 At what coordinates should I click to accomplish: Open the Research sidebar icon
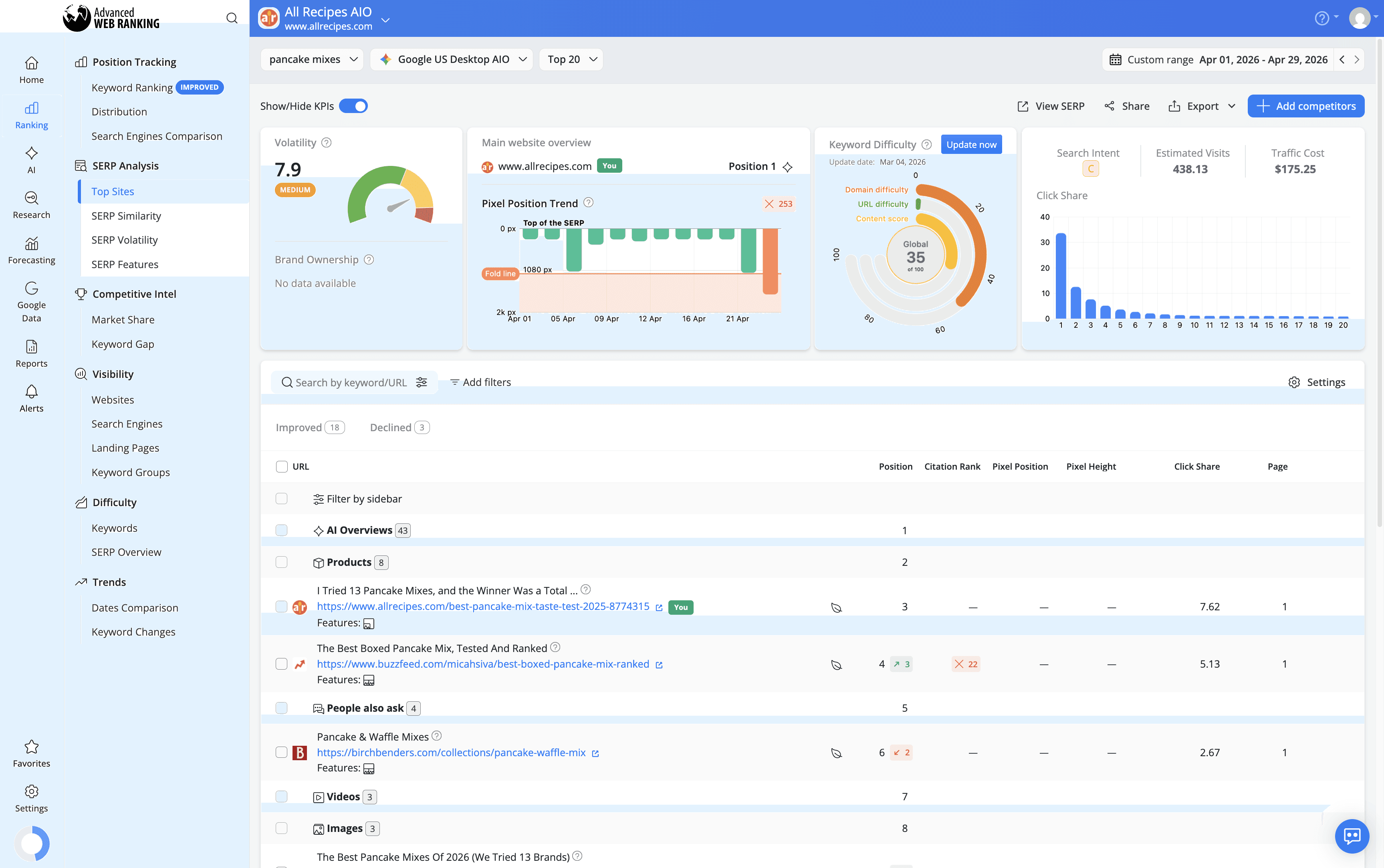pos(32,206)
